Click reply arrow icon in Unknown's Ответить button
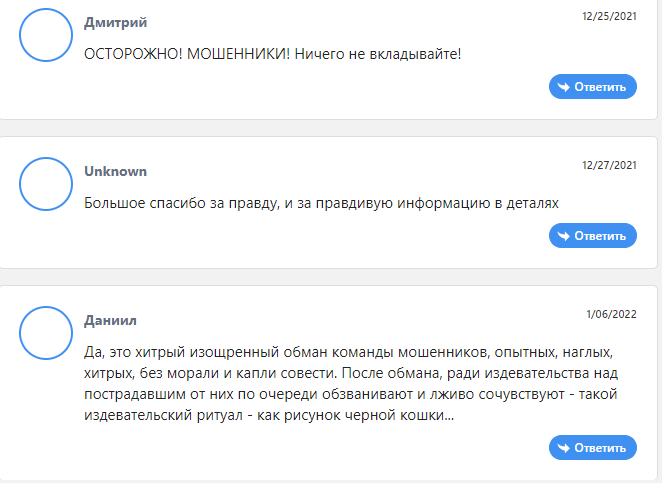The image size is (662, 483). [x=564, y=236]
